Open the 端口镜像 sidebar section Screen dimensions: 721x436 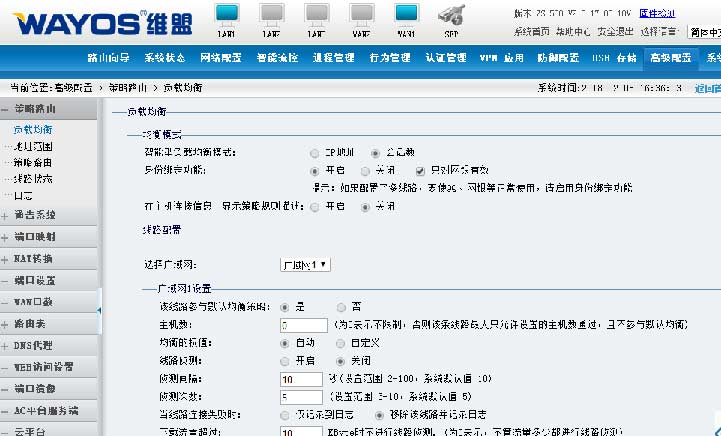(x=48, y=389)
